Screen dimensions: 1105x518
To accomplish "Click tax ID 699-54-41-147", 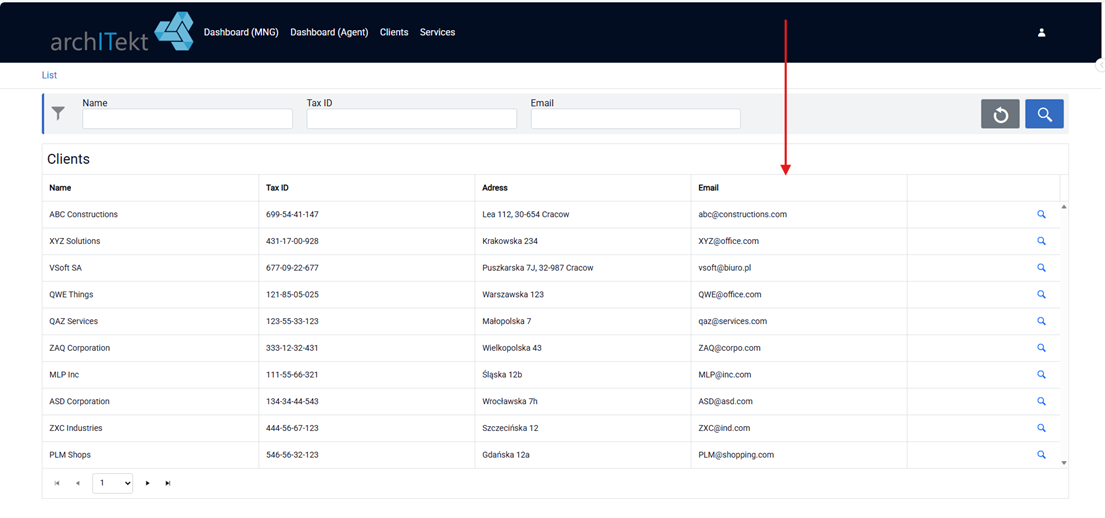I will point(292,214).
